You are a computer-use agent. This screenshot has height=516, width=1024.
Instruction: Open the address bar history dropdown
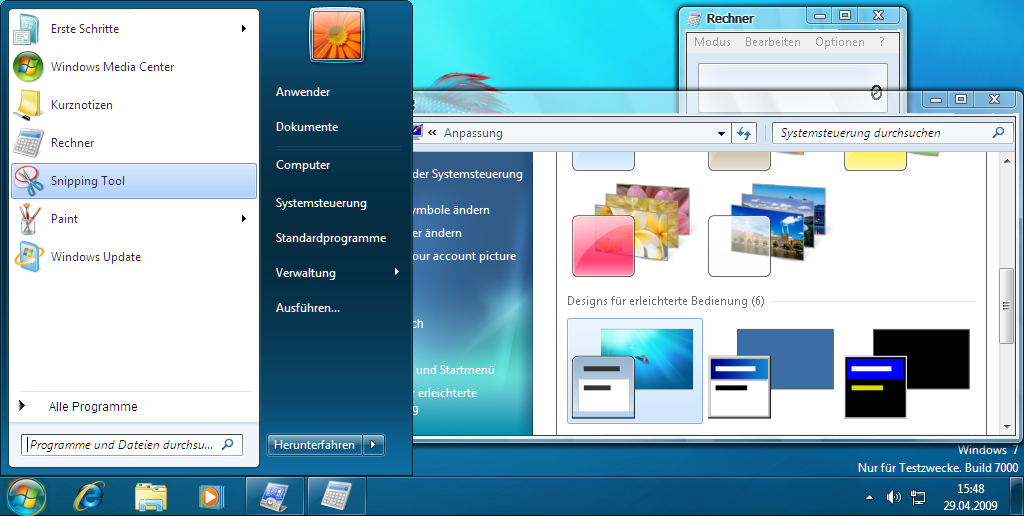(722, 133)
